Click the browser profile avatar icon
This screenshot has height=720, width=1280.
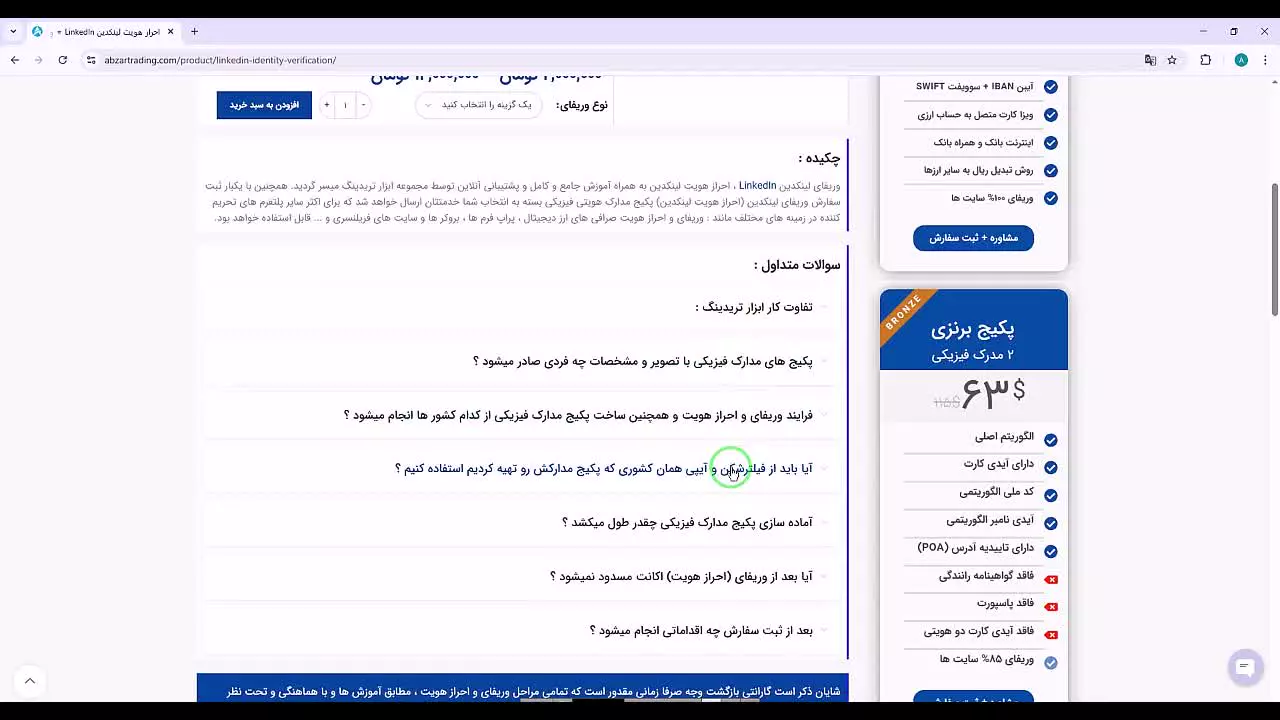[1242, 60]
